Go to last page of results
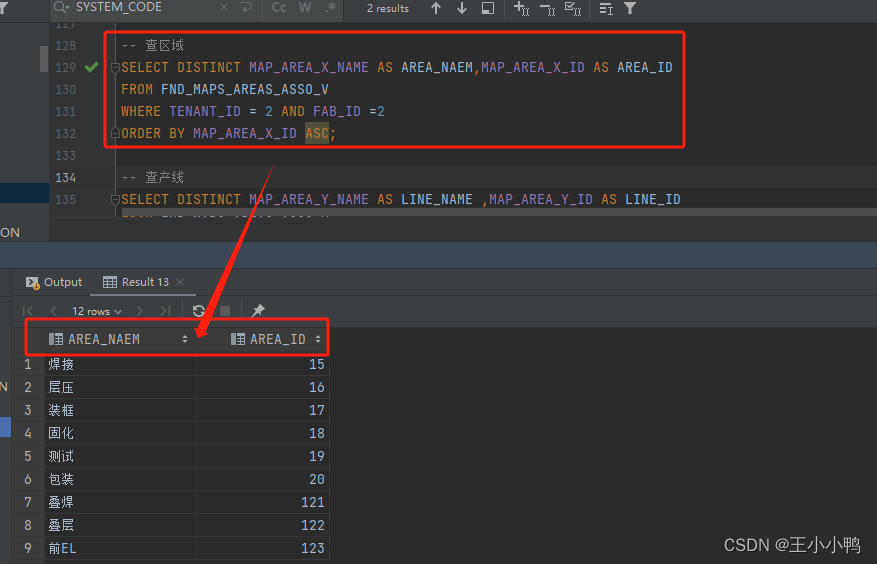 pyautogui.click(x=165, y=311)
